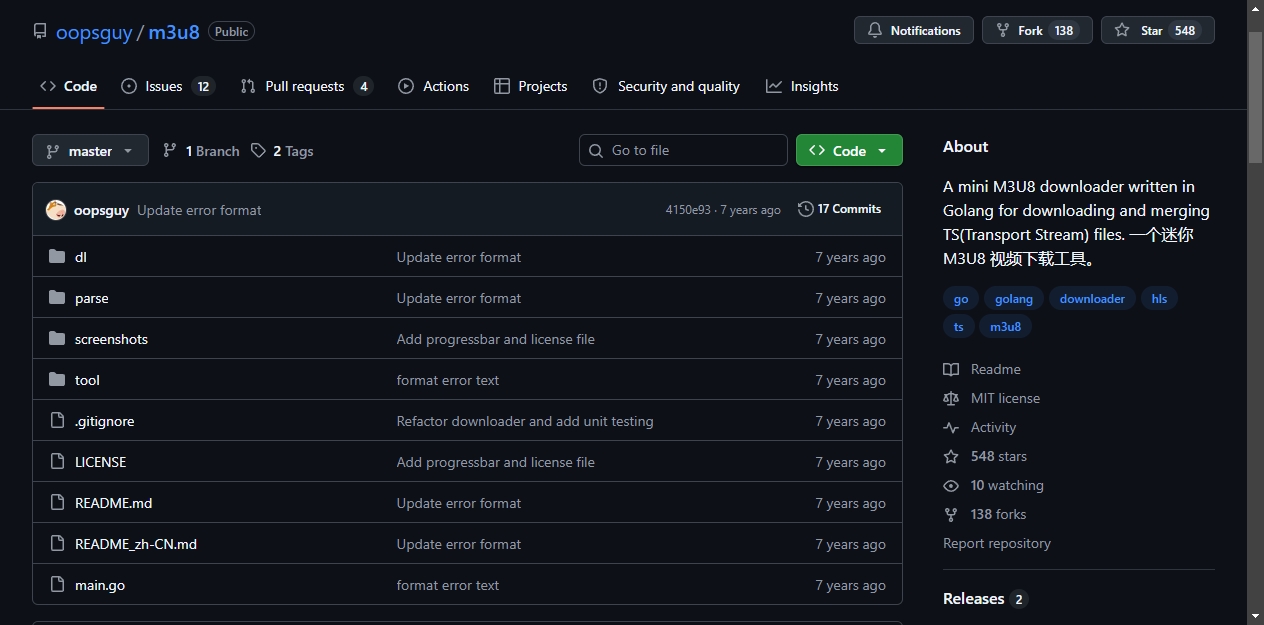Click the pulse icon next to Activity

click(x=951, y=427)
